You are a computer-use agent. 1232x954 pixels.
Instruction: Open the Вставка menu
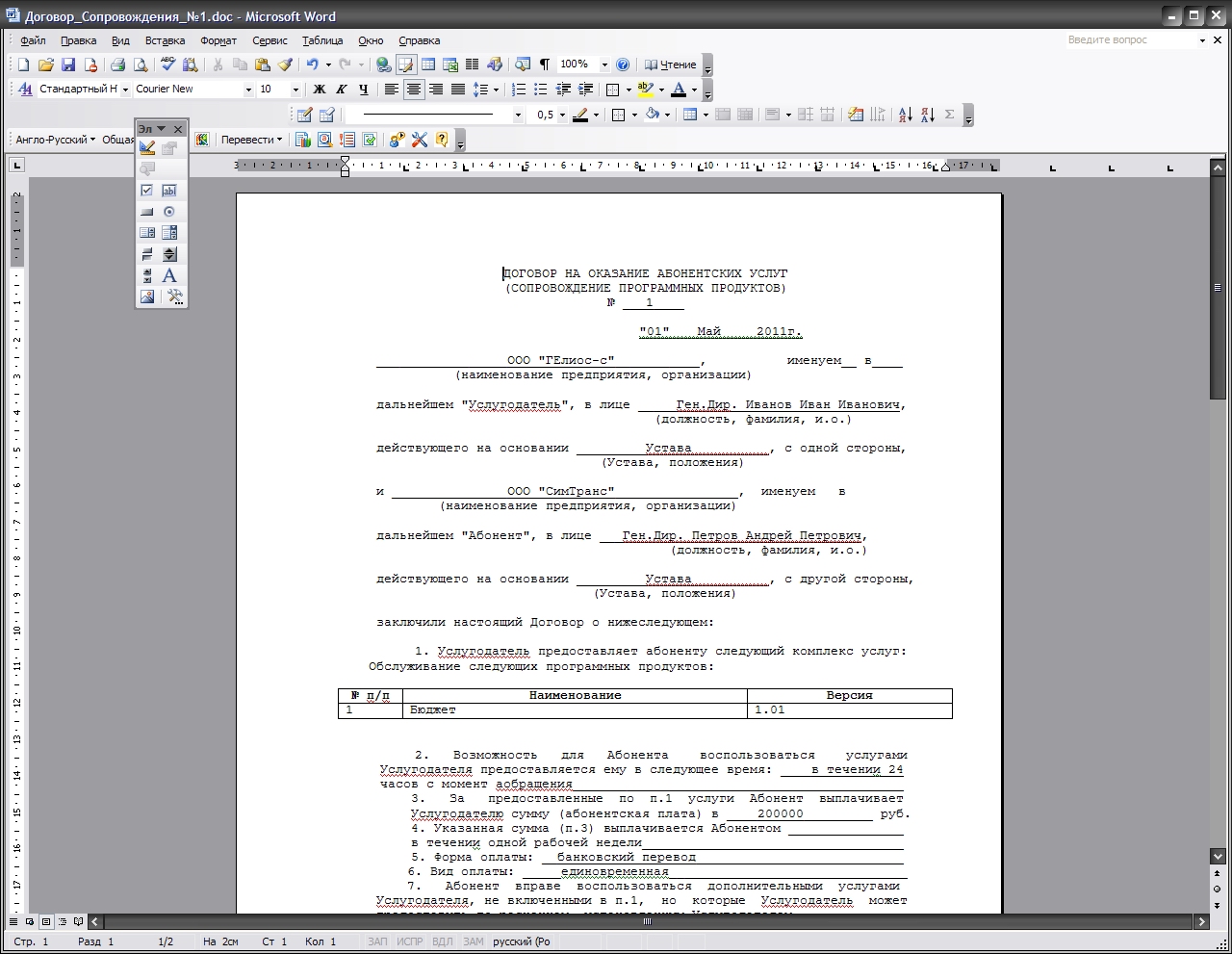[x=165, y=40]
